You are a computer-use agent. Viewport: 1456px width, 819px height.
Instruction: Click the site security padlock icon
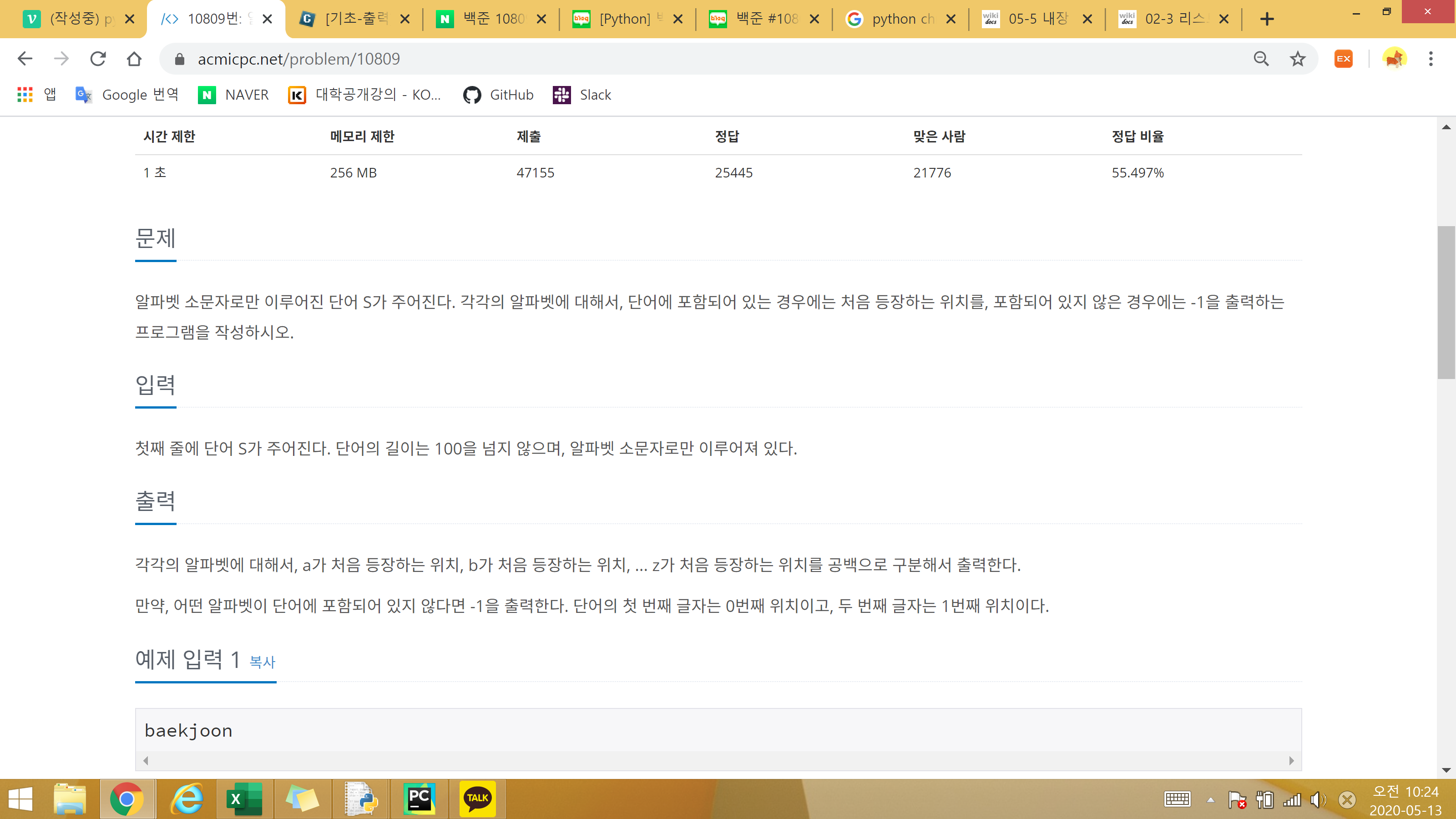point(179,58)
